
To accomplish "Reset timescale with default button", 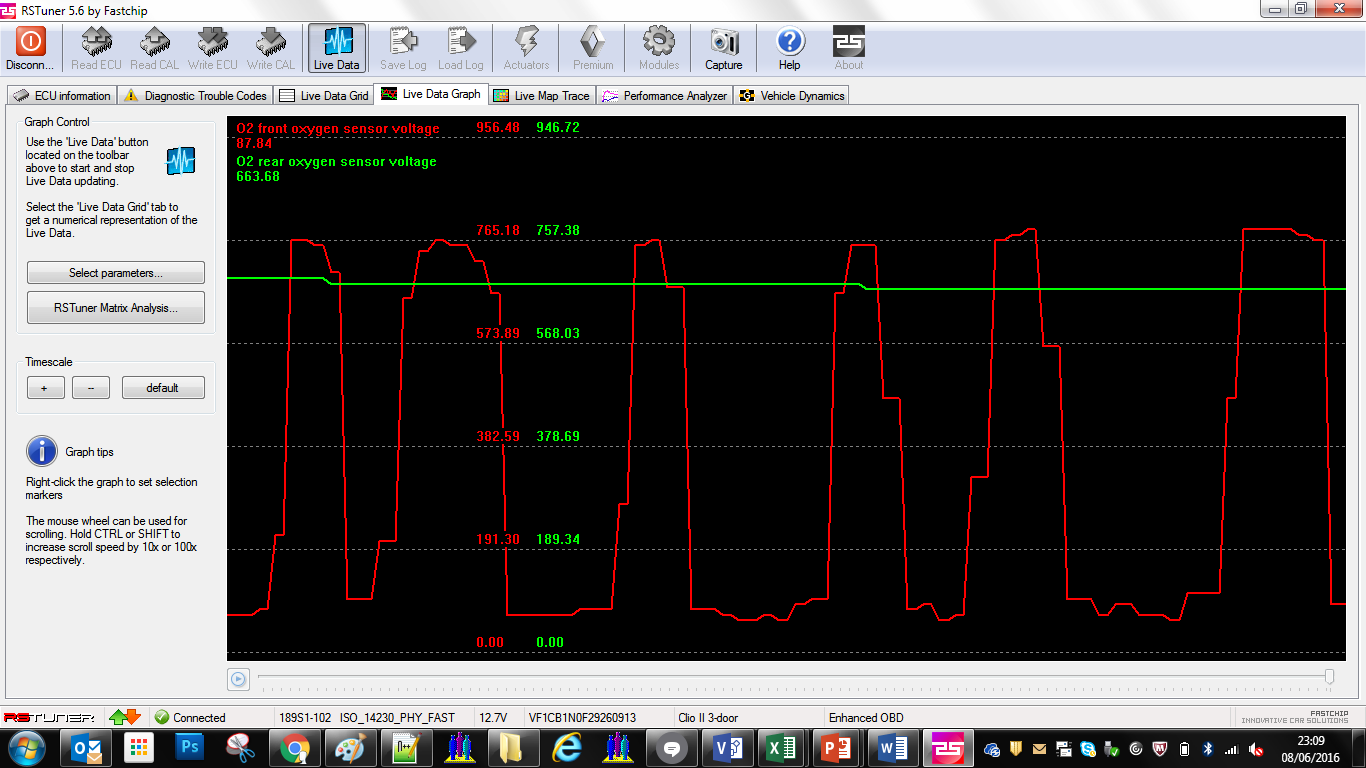I will tap(162, 388).
